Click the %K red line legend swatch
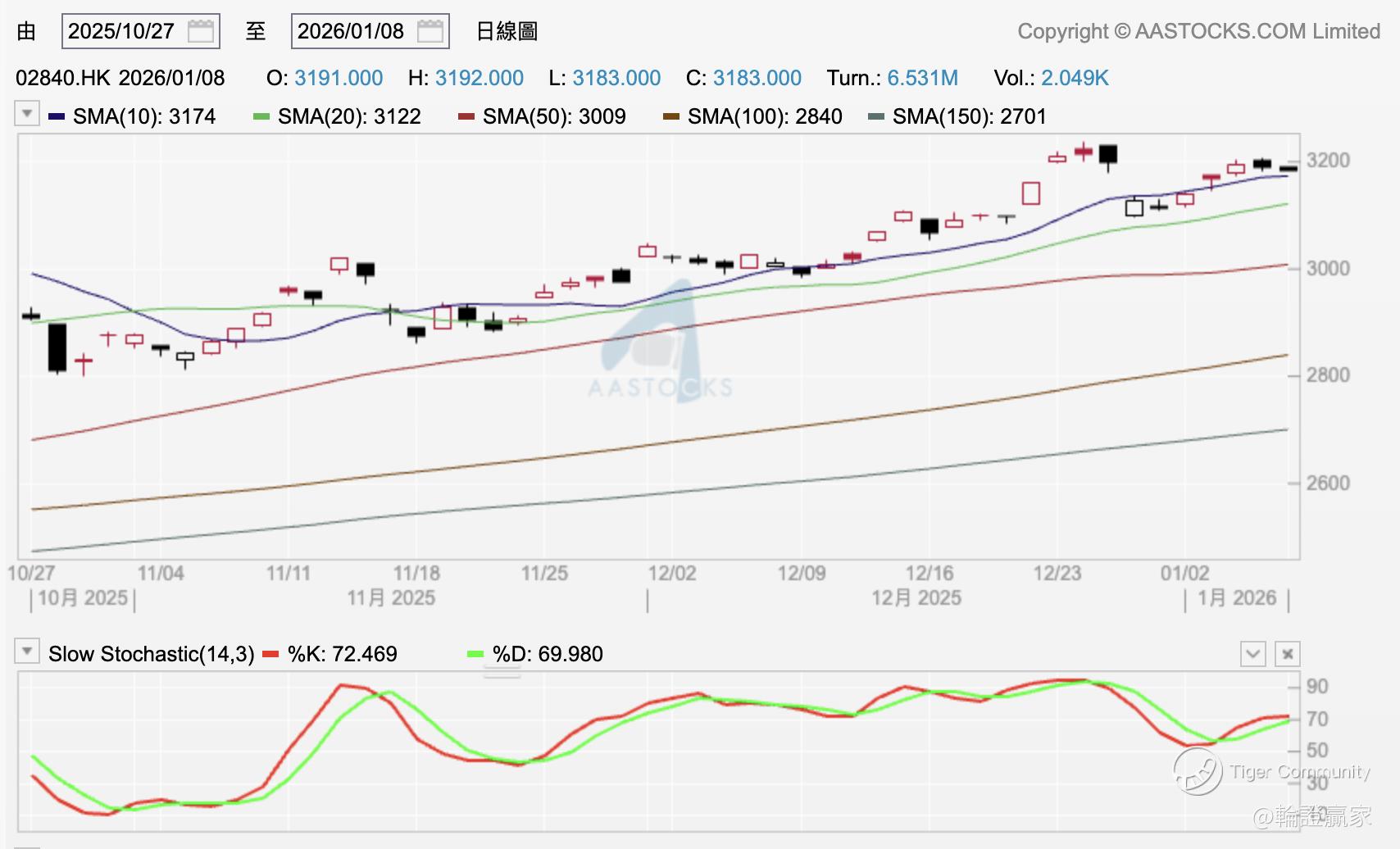 point(270,655)
